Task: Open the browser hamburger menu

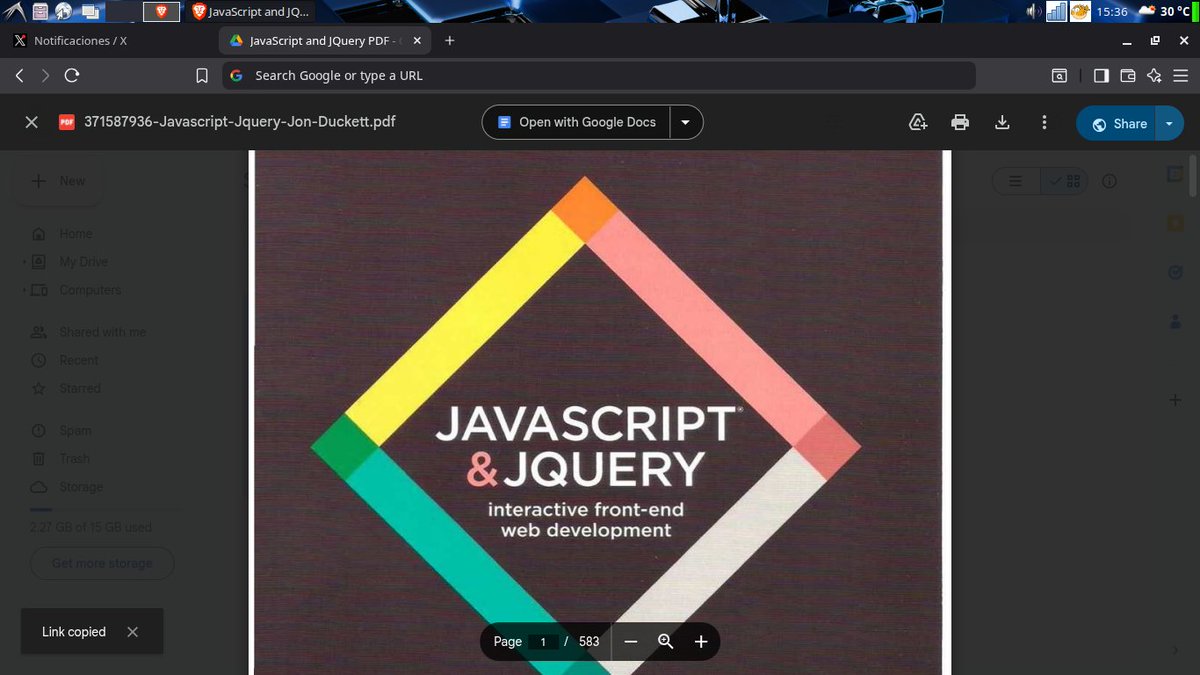Action: coord(1182,75)
